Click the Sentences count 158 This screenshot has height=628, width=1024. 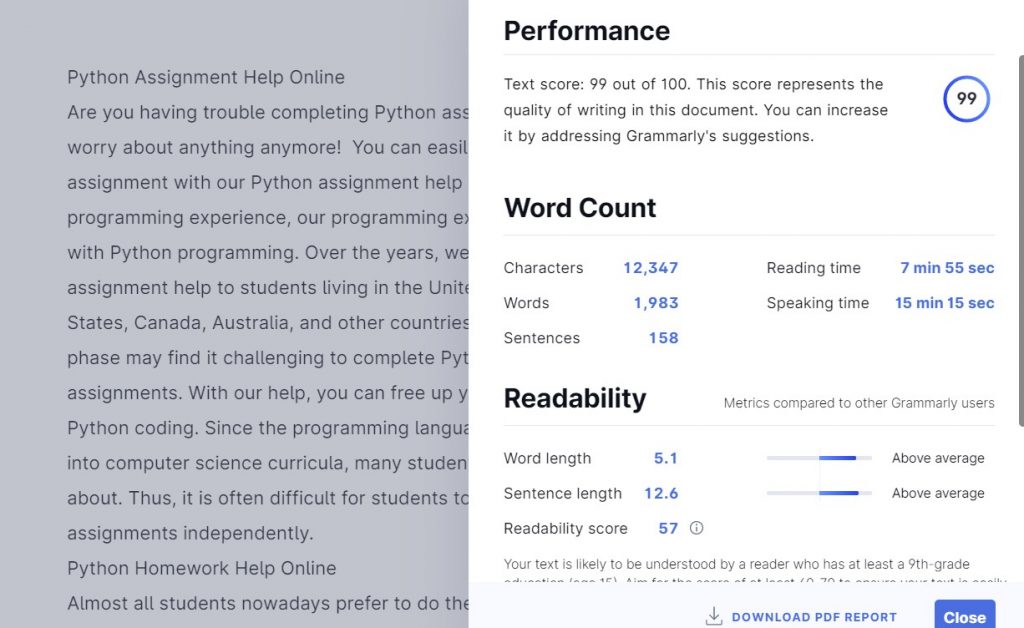coord(663,338)
